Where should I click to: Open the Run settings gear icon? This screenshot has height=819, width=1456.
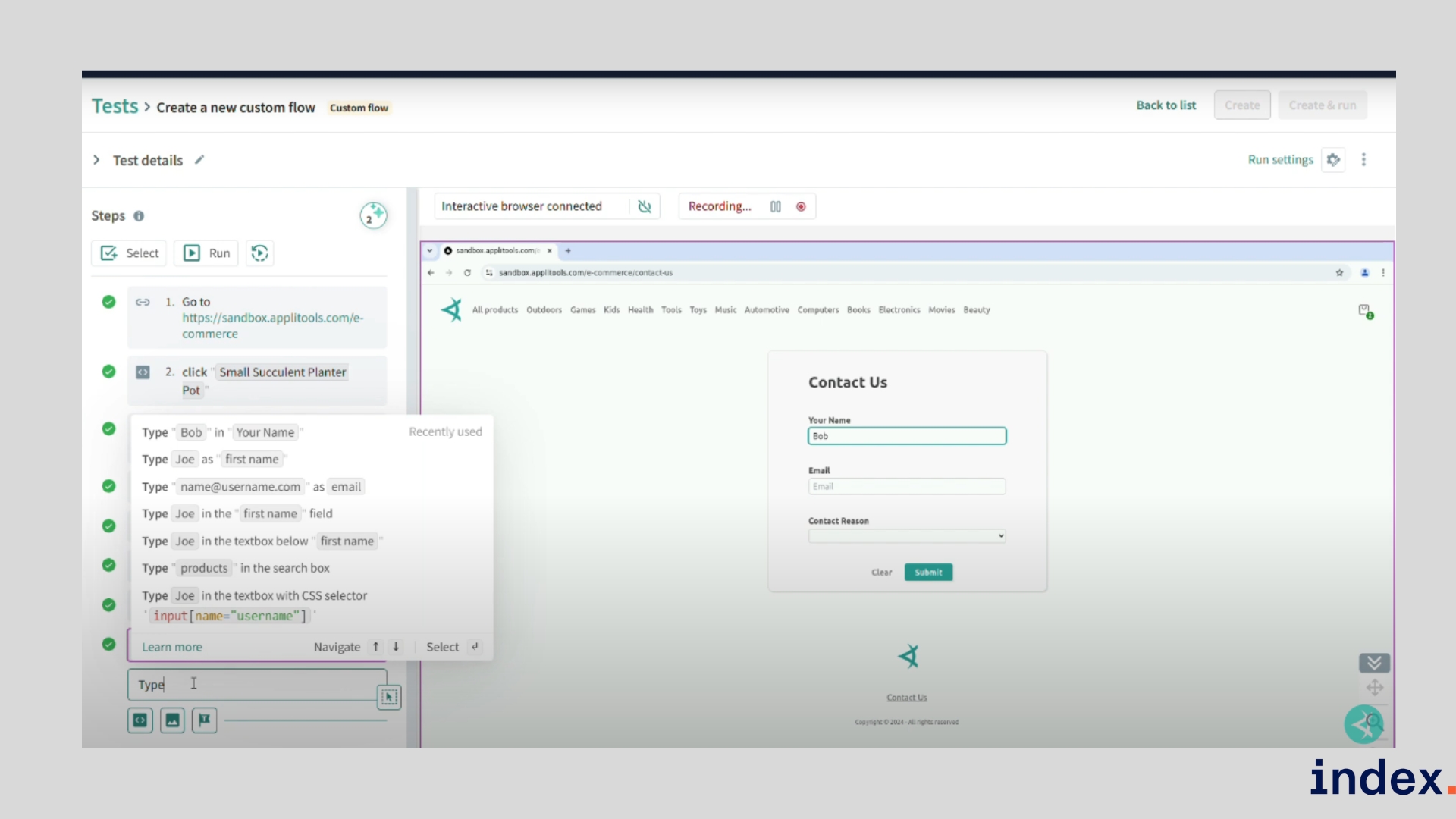(x=1334, y=159)
